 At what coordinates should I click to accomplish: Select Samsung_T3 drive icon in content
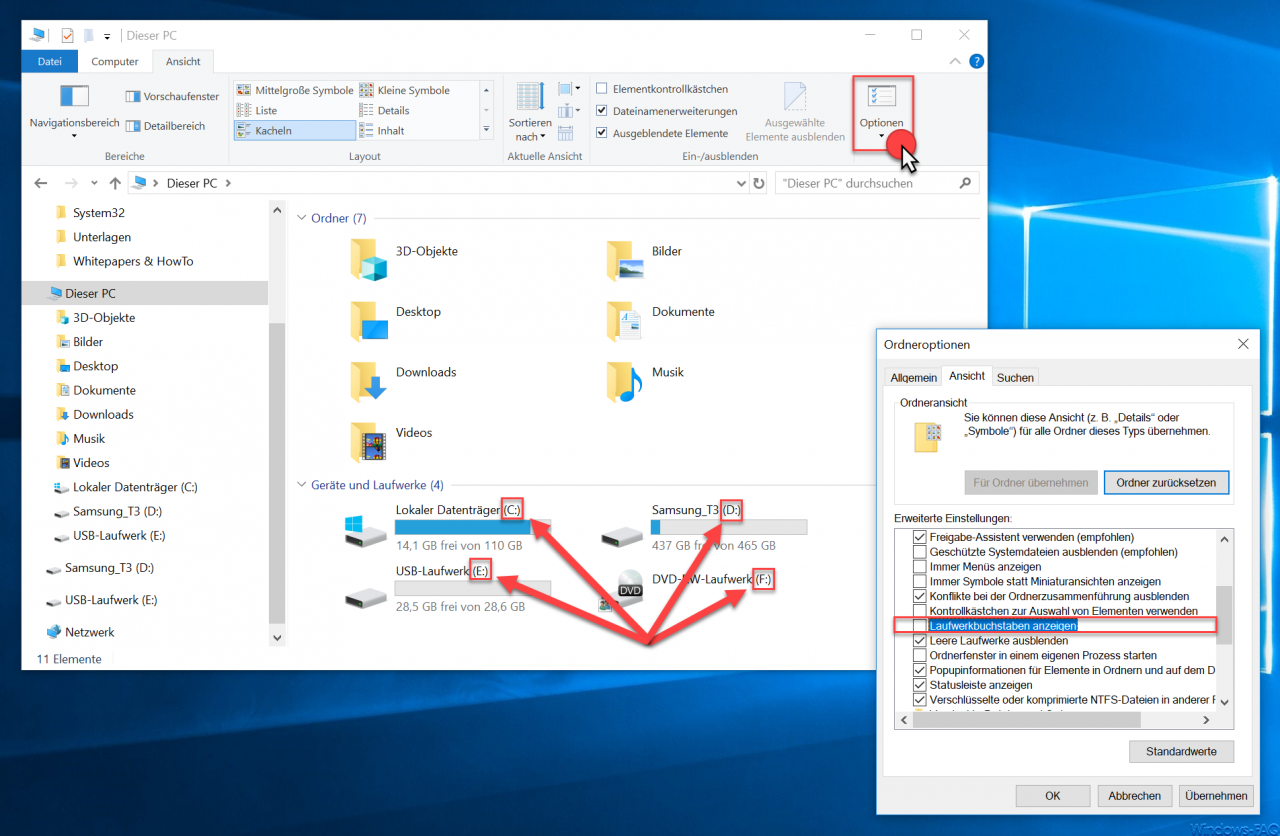click(622, 536)
